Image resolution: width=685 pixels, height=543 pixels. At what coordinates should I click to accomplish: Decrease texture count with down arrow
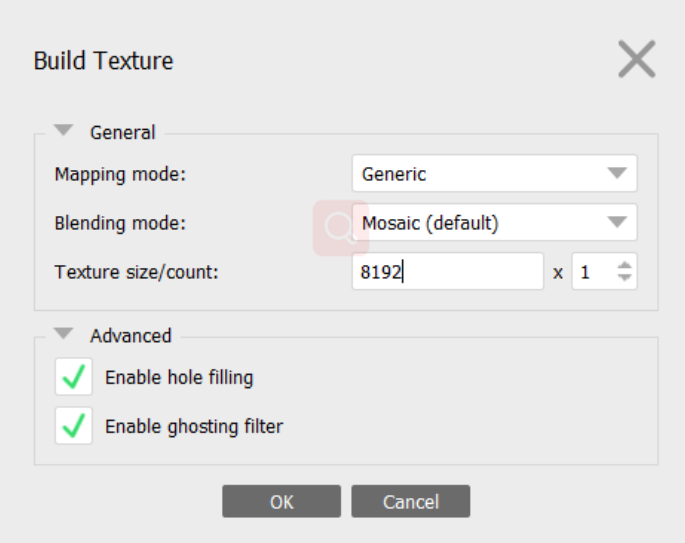point(625,277)
